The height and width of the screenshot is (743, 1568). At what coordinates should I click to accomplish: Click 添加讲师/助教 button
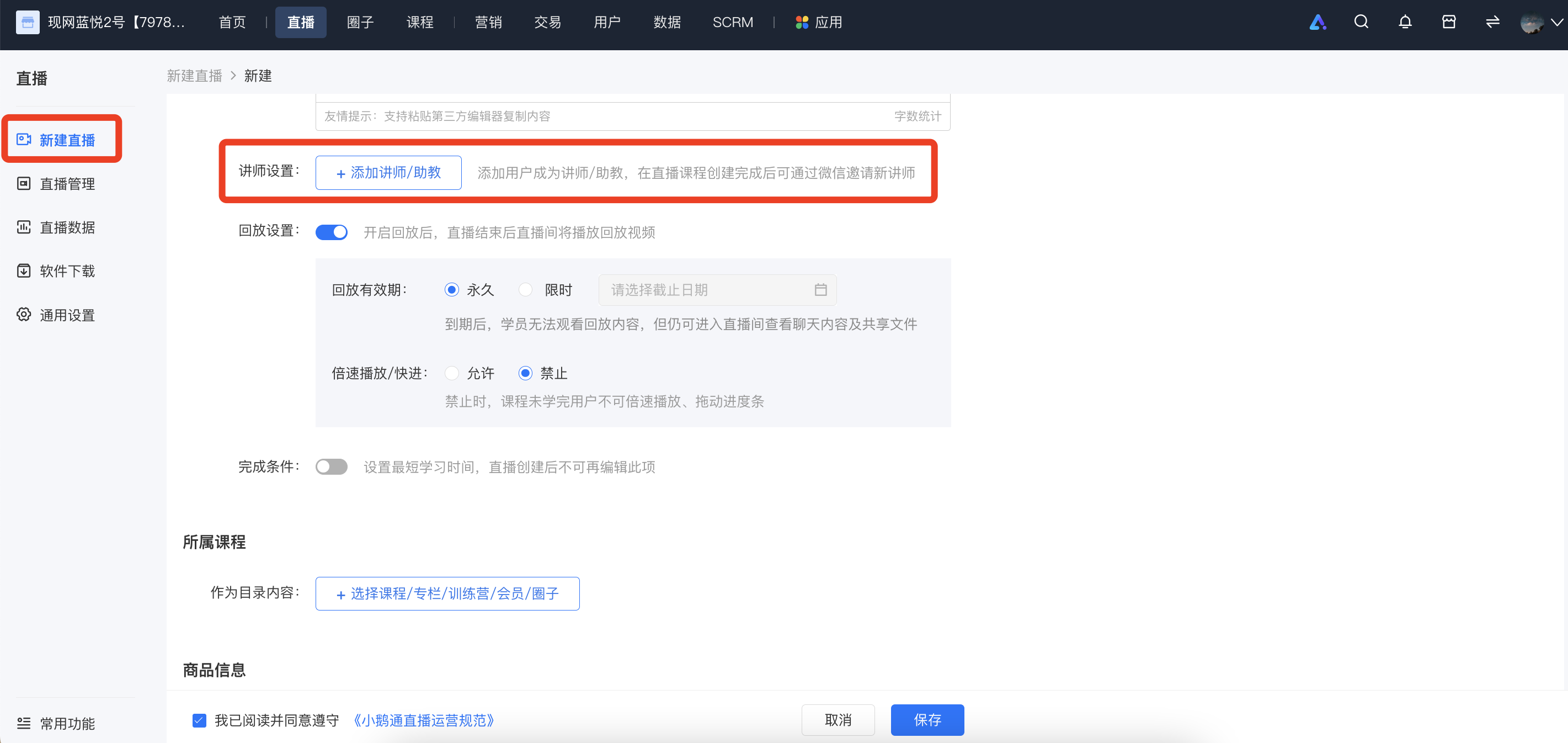point(388,173)
